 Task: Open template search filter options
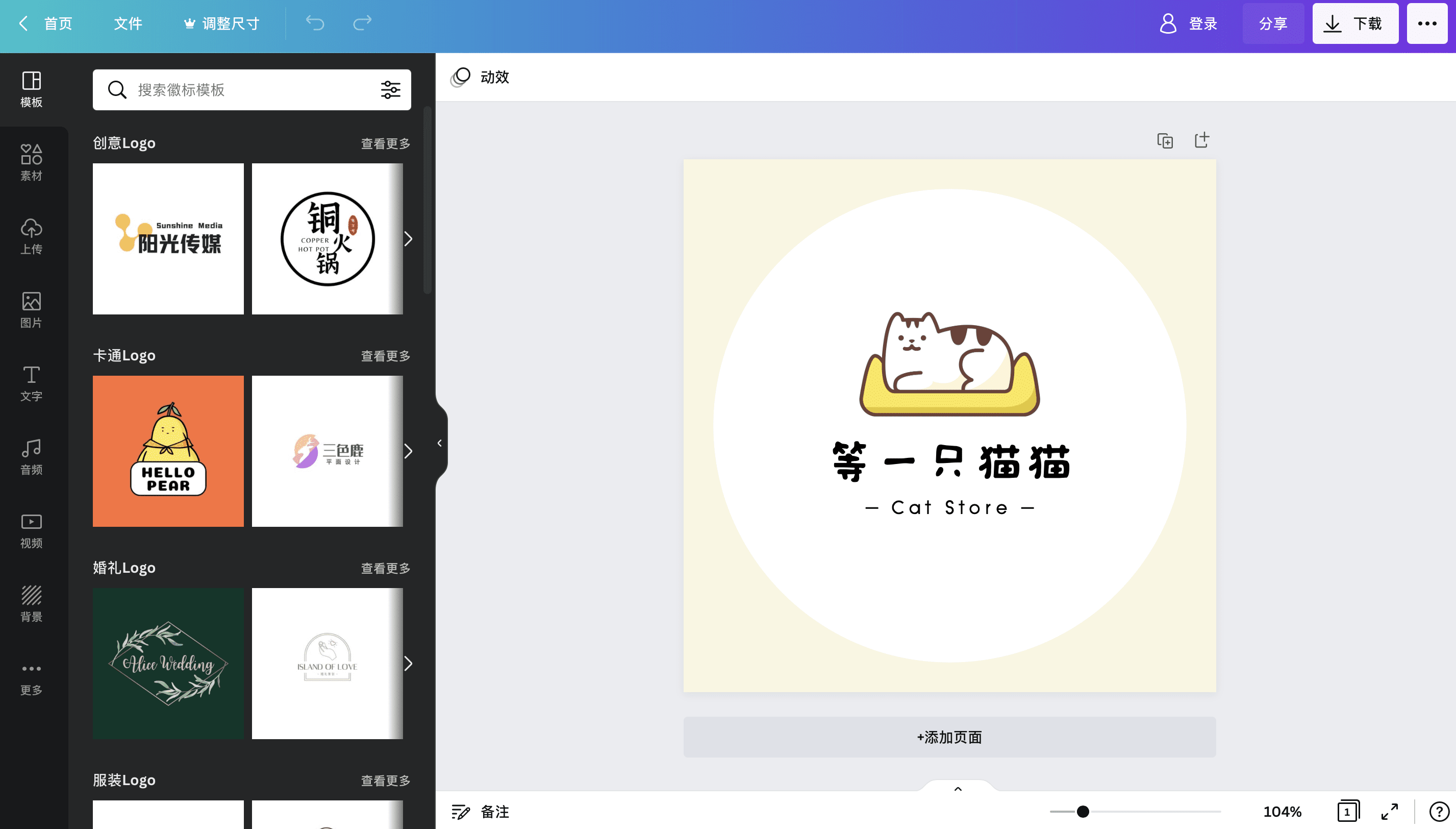coord(390,89)
